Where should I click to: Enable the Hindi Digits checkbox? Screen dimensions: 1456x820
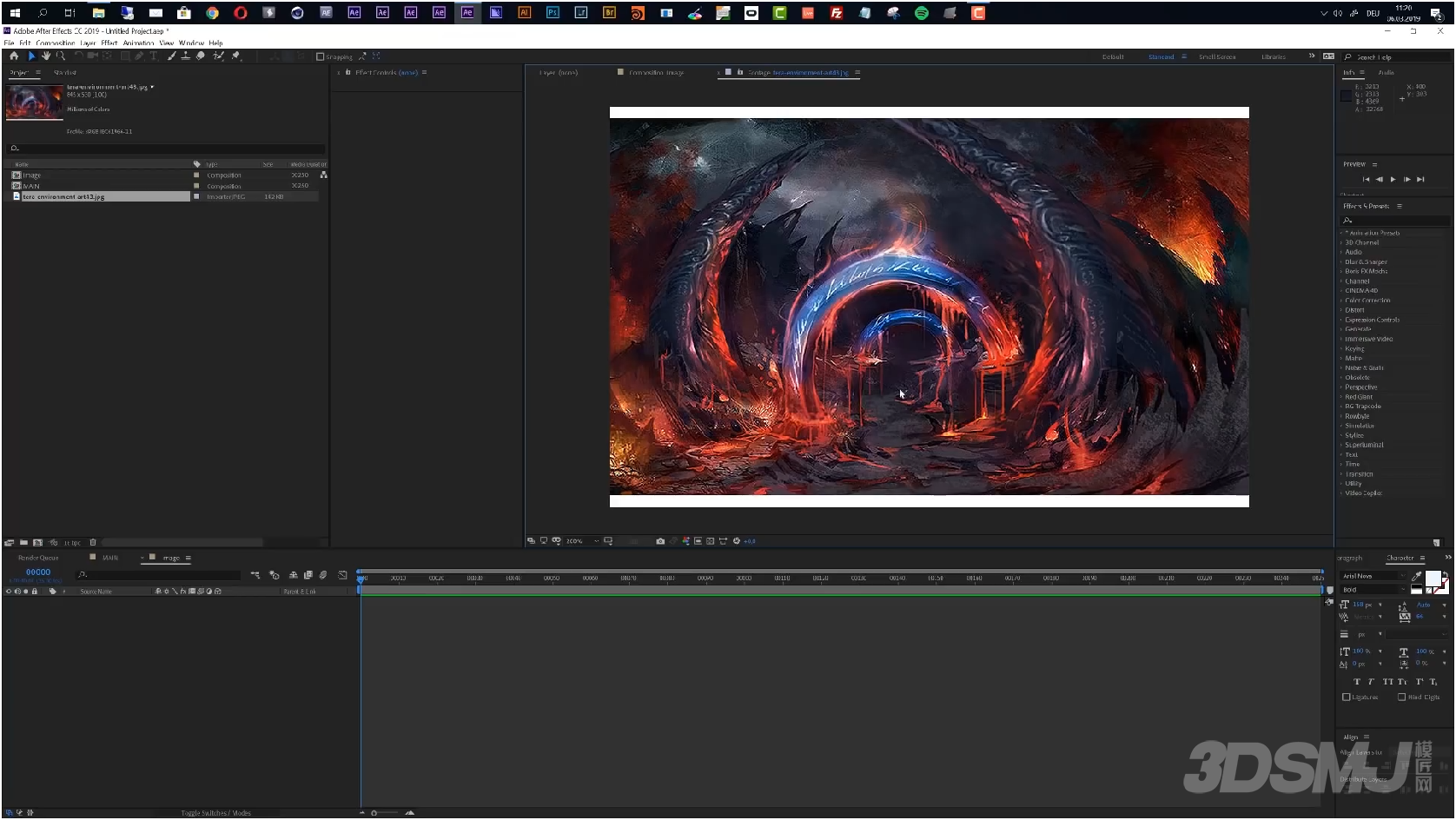pyautogui.click(x=1402, y=698)
